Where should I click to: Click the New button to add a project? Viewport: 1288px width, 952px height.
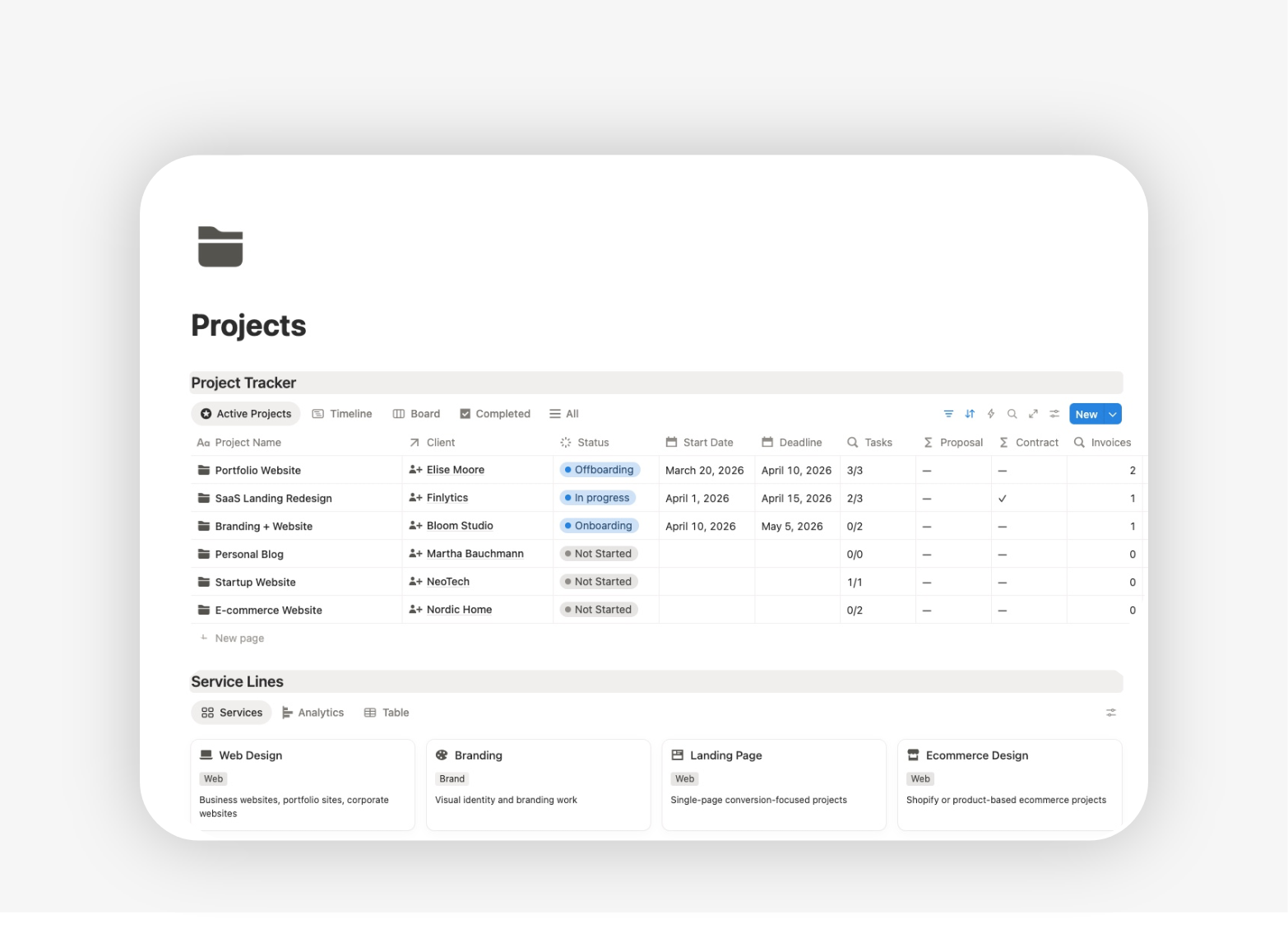[1086, 414]
